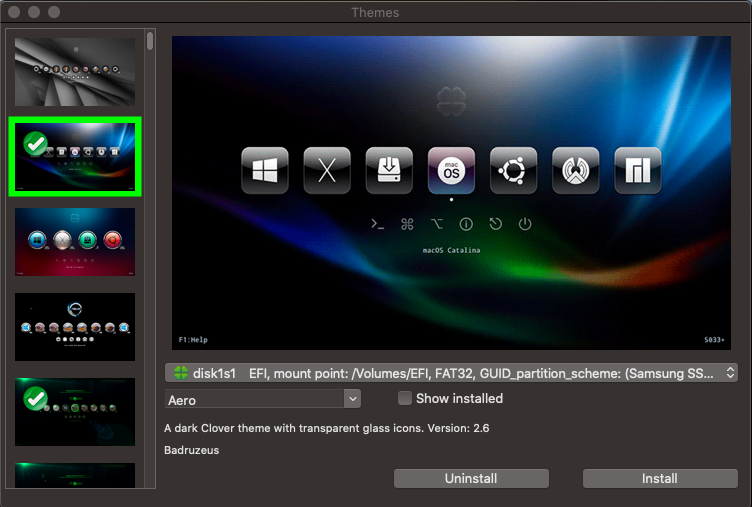
Task: Click the power shutdown icon in preview
Action: (525, 224)
